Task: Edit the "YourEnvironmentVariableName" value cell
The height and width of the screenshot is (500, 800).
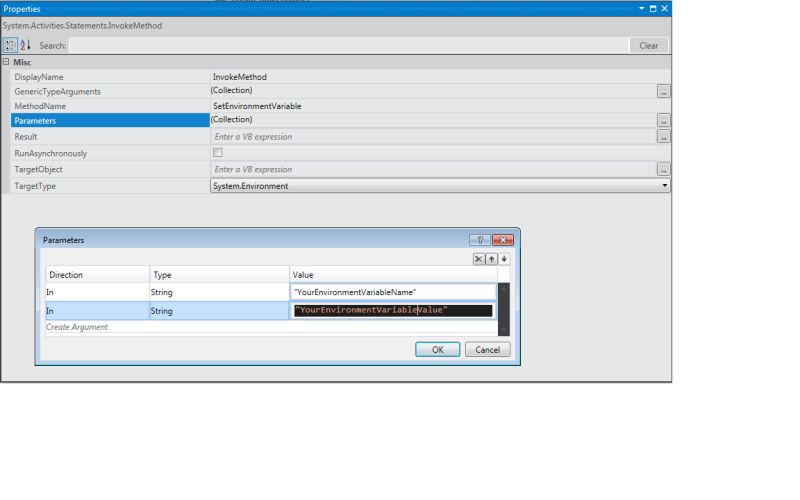Action: [393, 292]
